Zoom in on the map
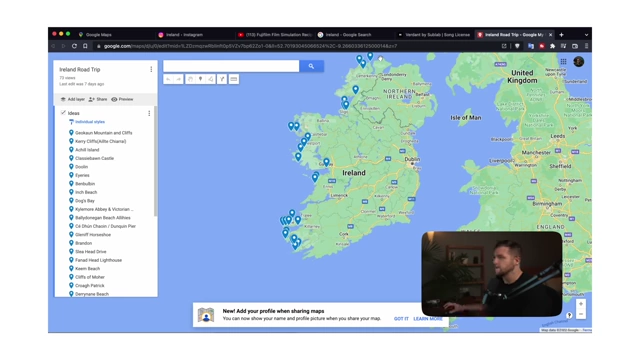The image size is (640, 360). tap(581, 304)
